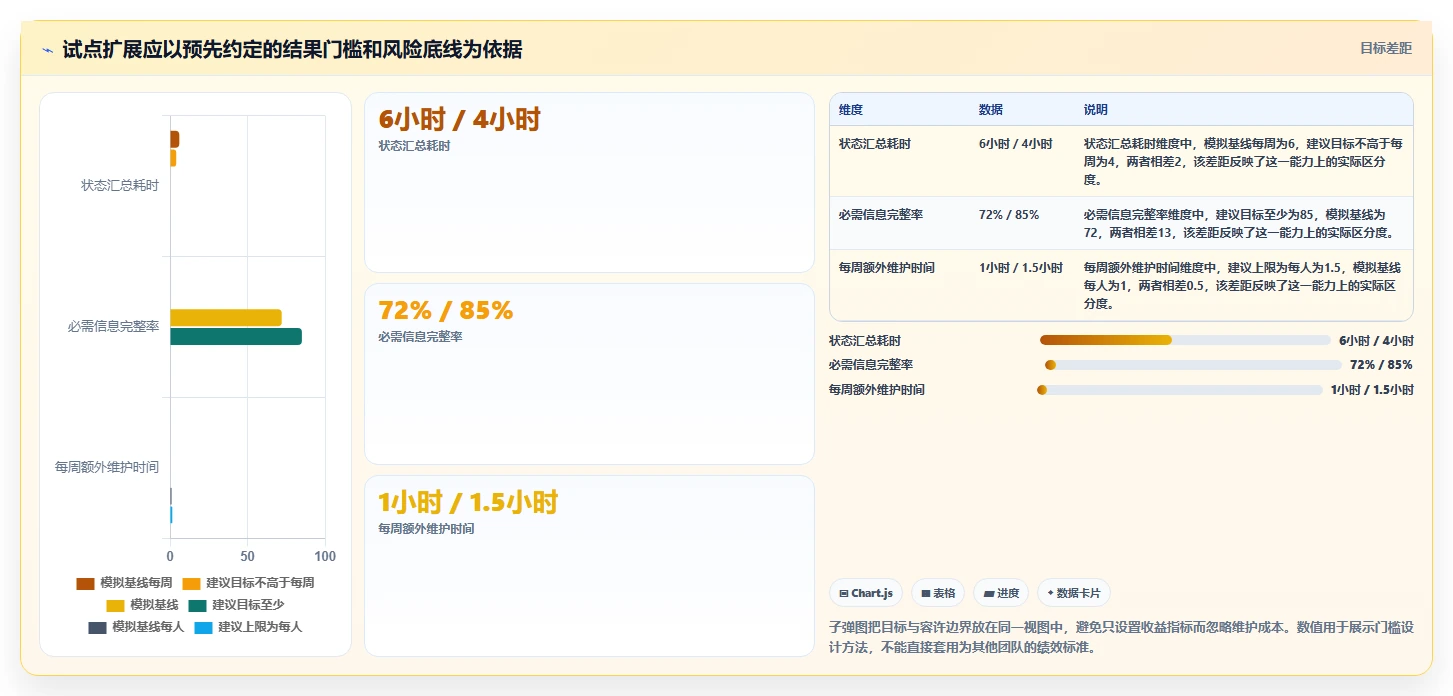Image resolution: width=1453 pixels, height=696 pixels.
Task: Click the yellow 模拟基线 bar in chart
Action: [226, 317]
